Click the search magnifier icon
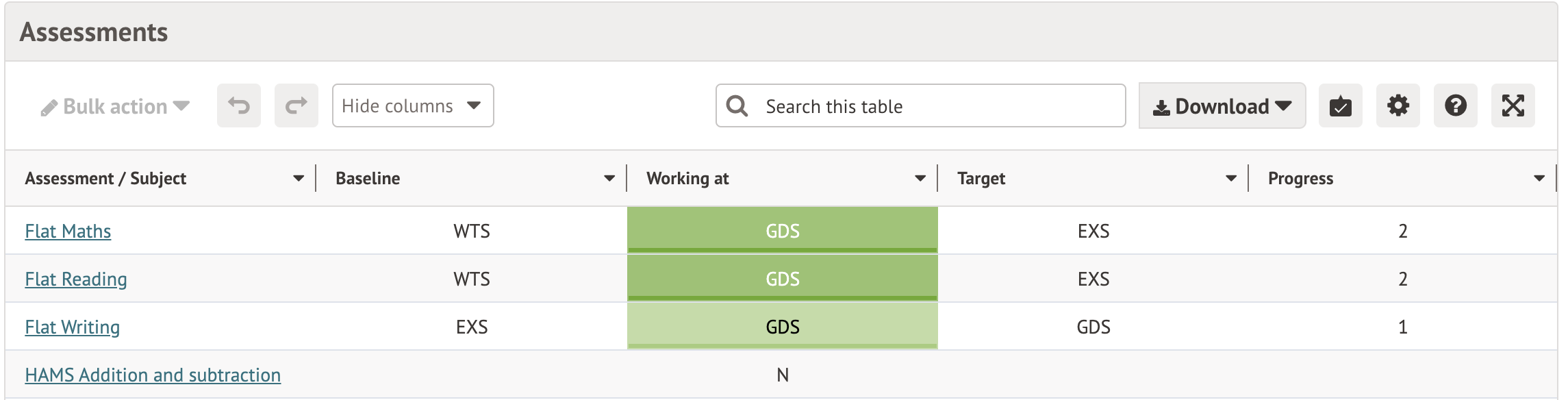1568x400 pixels. coord(737,105)
